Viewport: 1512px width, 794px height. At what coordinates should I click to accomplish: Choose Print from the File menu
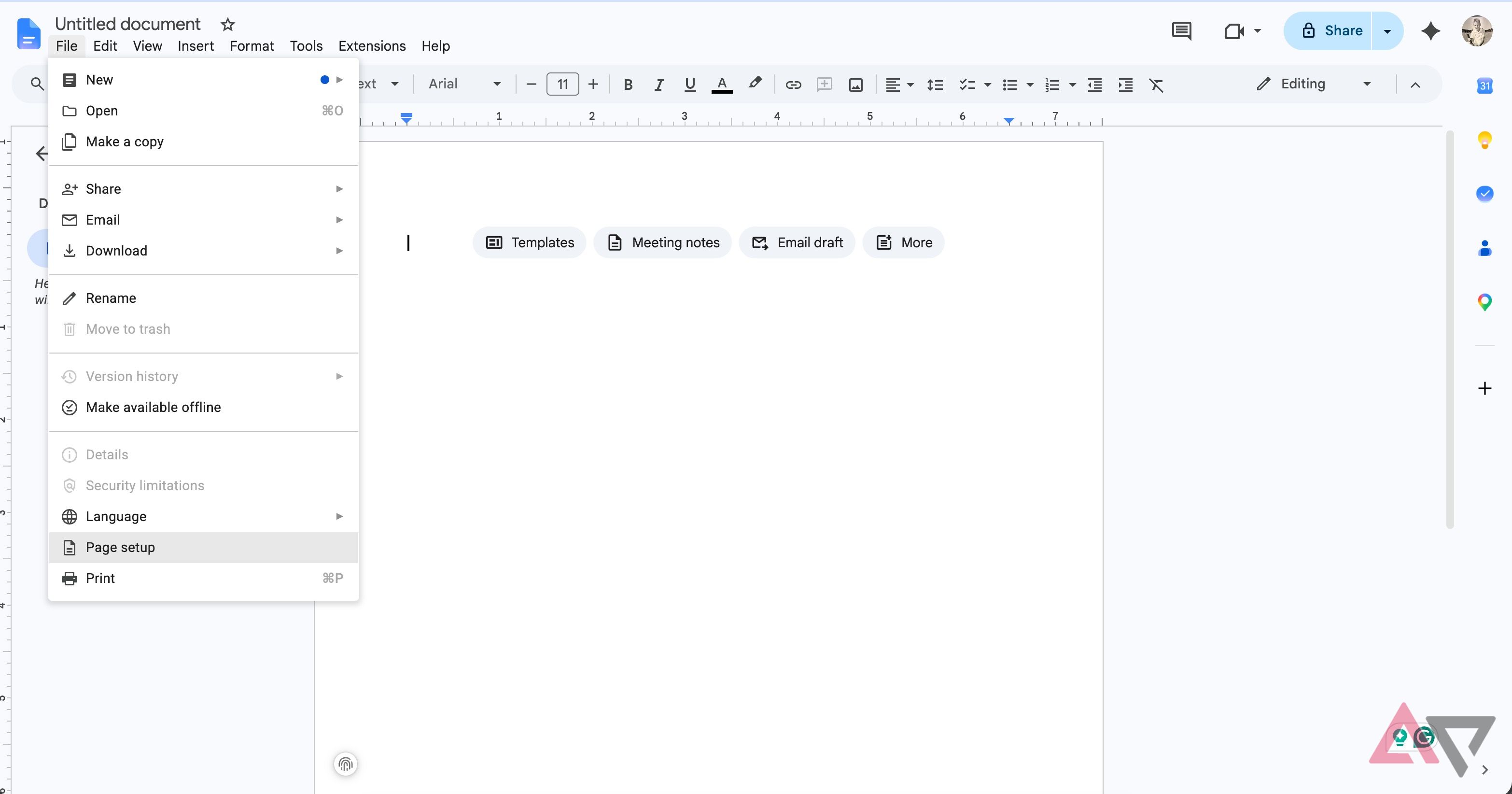203,578
